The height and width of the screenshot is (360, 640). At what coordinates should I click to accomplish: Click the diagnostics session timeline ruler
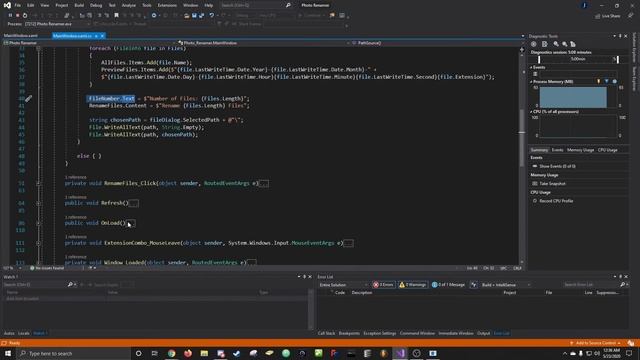point(578,60)
